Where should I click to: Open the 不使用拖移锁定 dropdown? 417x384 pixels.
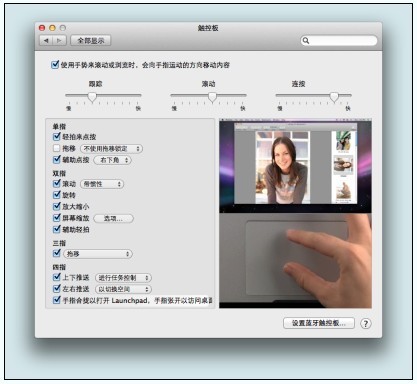(111, 149)
